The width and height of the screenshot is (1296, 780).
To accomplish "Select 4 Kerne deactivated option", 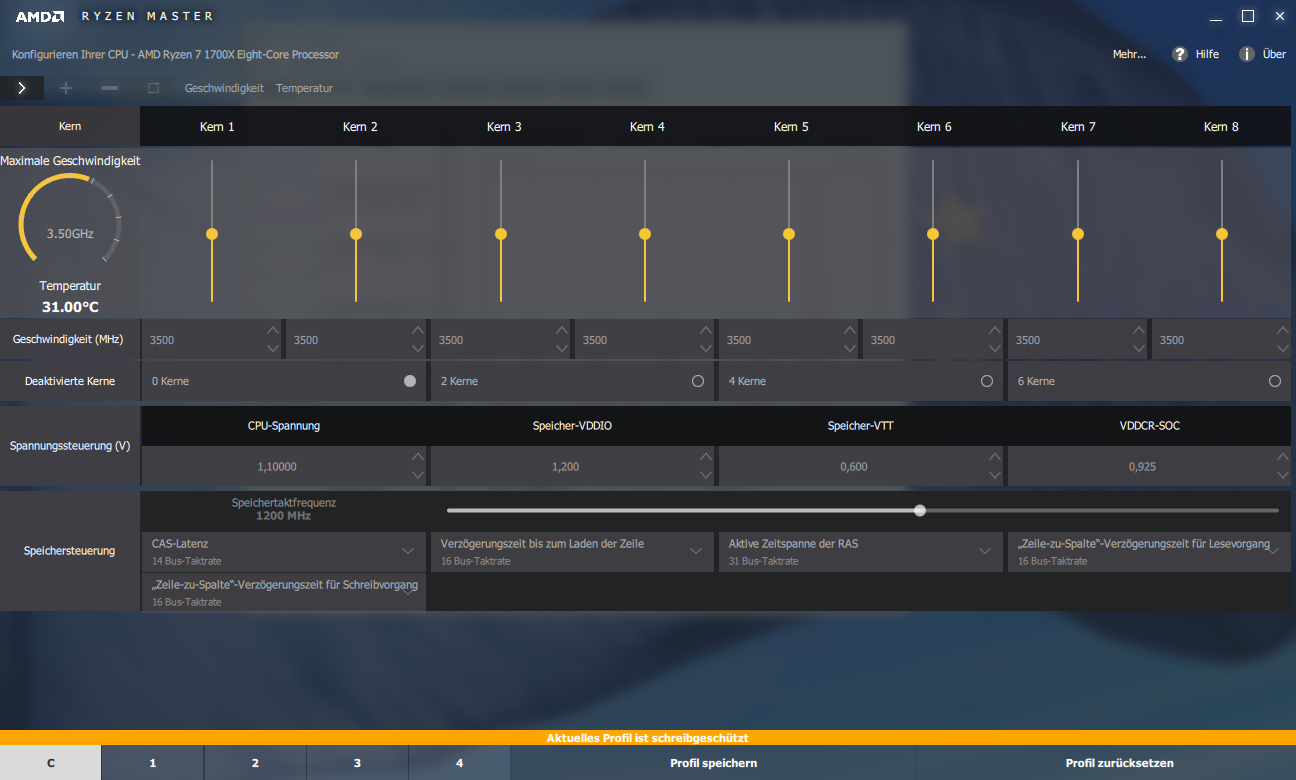I will click(x=987, y=381).
